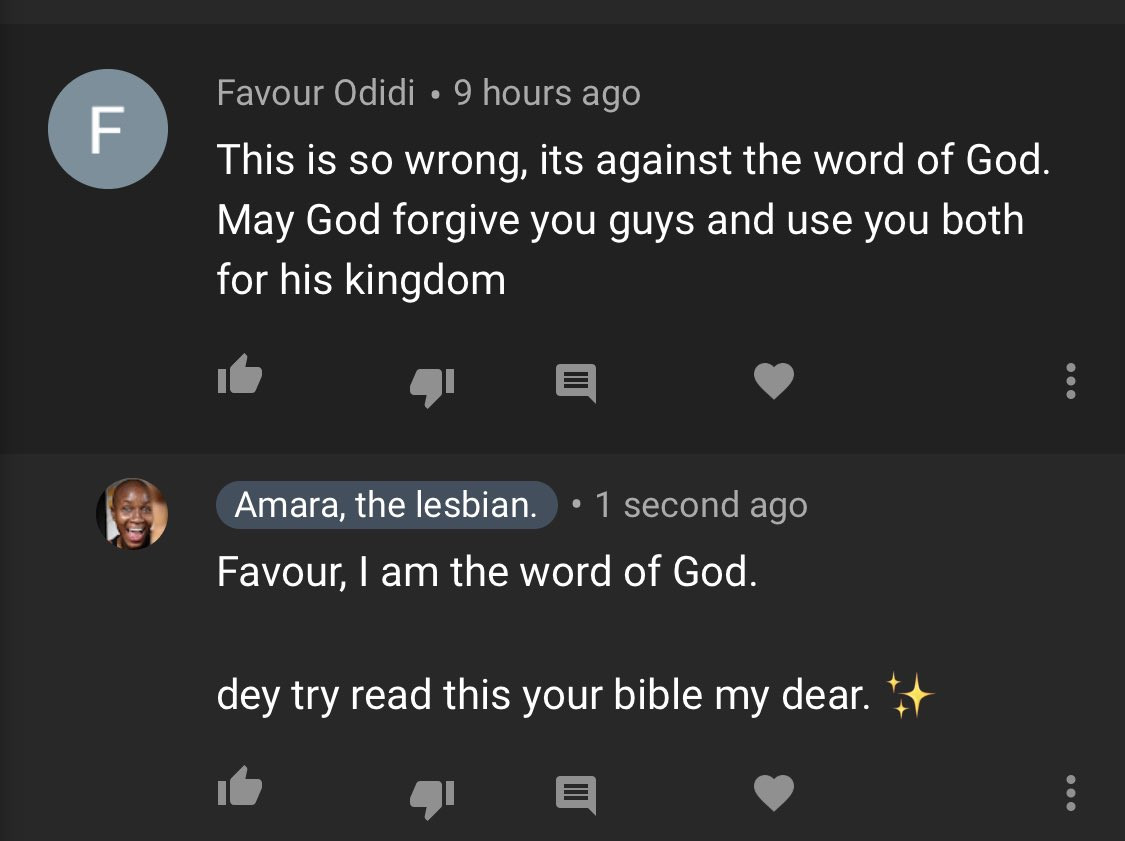This screenshot has width=1125, height=841.
Task: Open the reply icon under Amara's reply
Action: [x=576, y=795]
